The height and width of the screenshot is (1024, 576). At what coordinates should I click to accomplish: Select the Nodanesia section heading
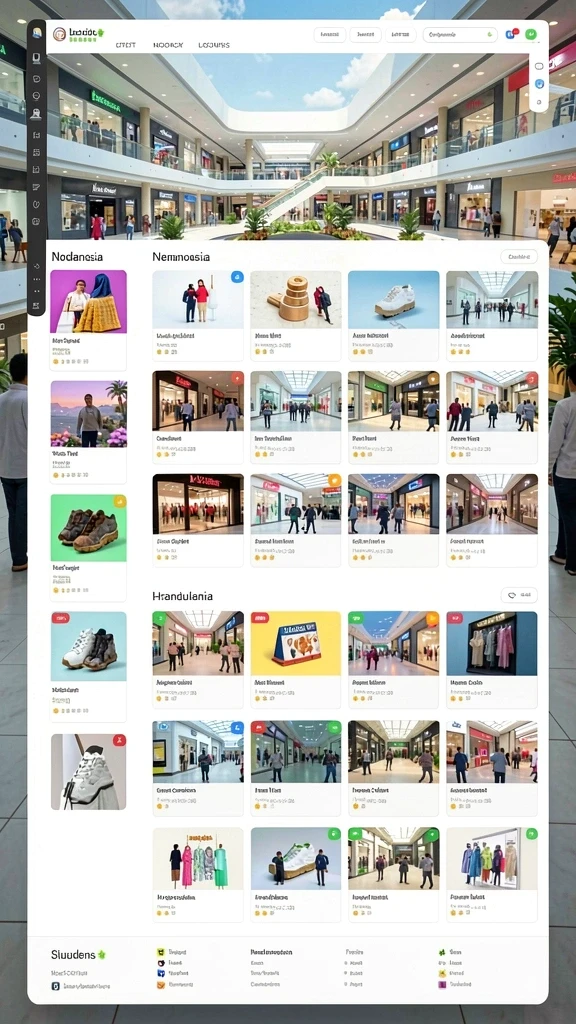(x=77, y=257)
